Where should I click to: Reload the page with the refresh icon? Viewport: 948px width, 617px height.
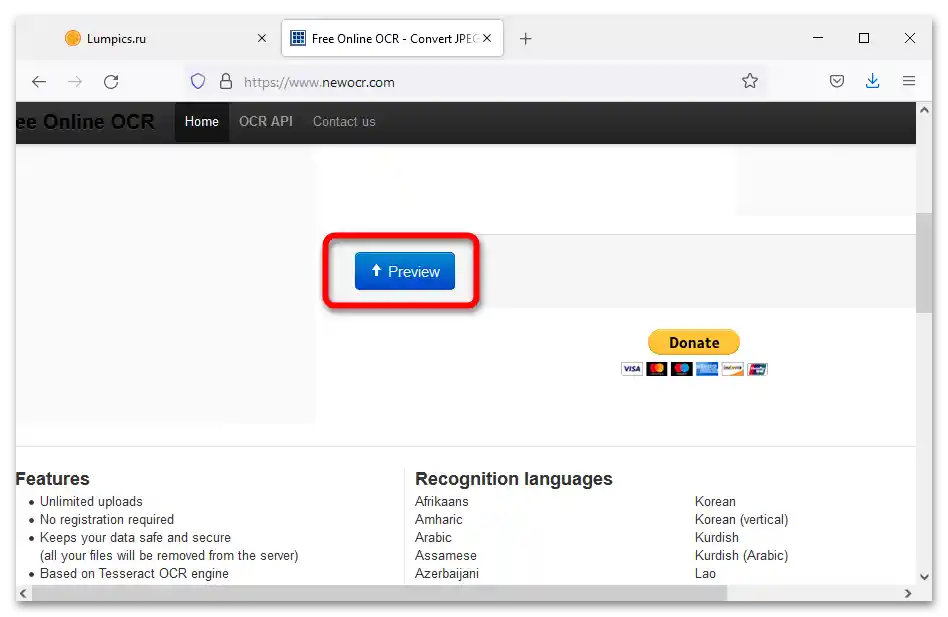(111, 82)
